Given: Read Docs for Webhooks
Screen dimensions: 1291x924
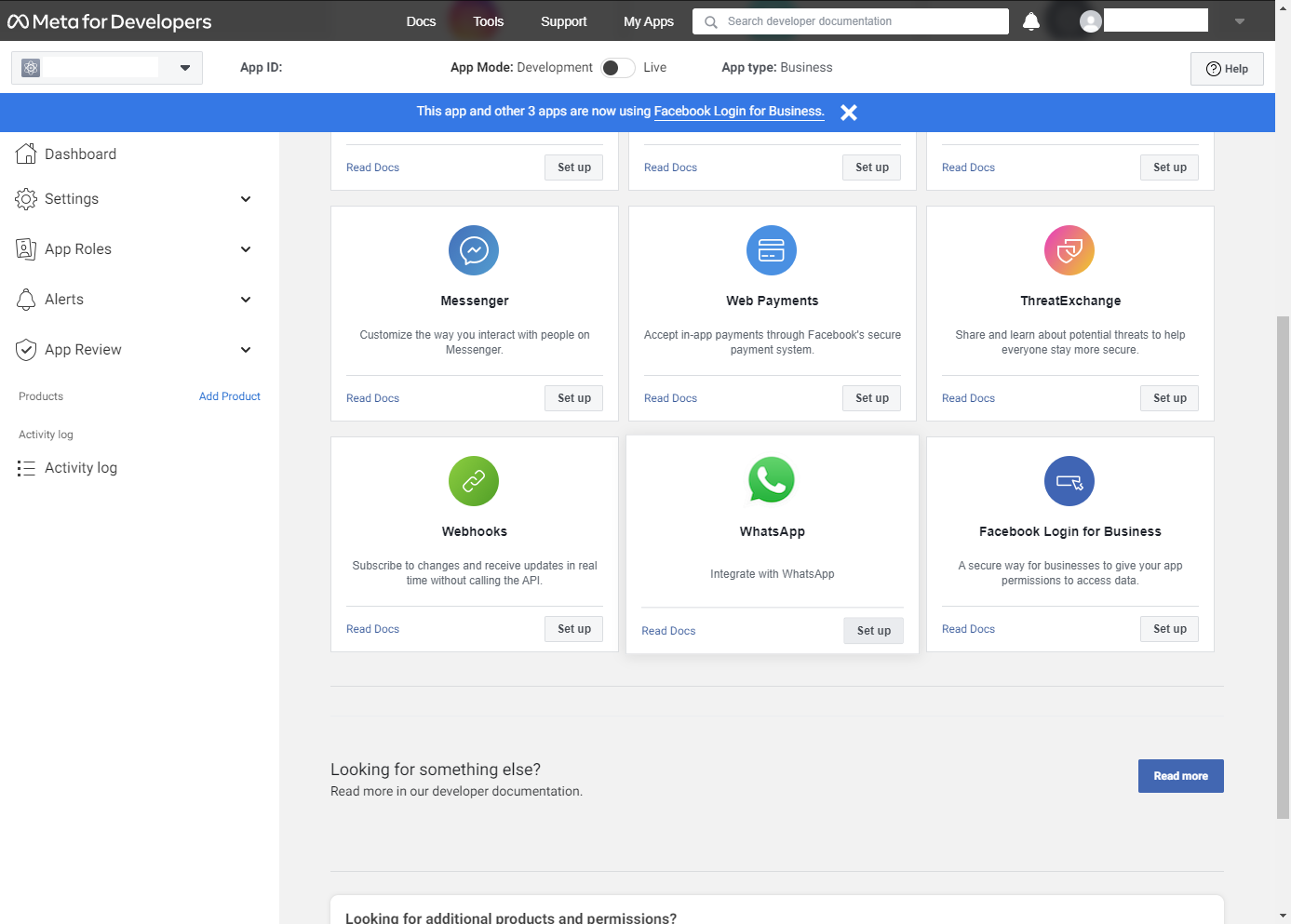Looking at the screenshot, I should pos(372,629).
